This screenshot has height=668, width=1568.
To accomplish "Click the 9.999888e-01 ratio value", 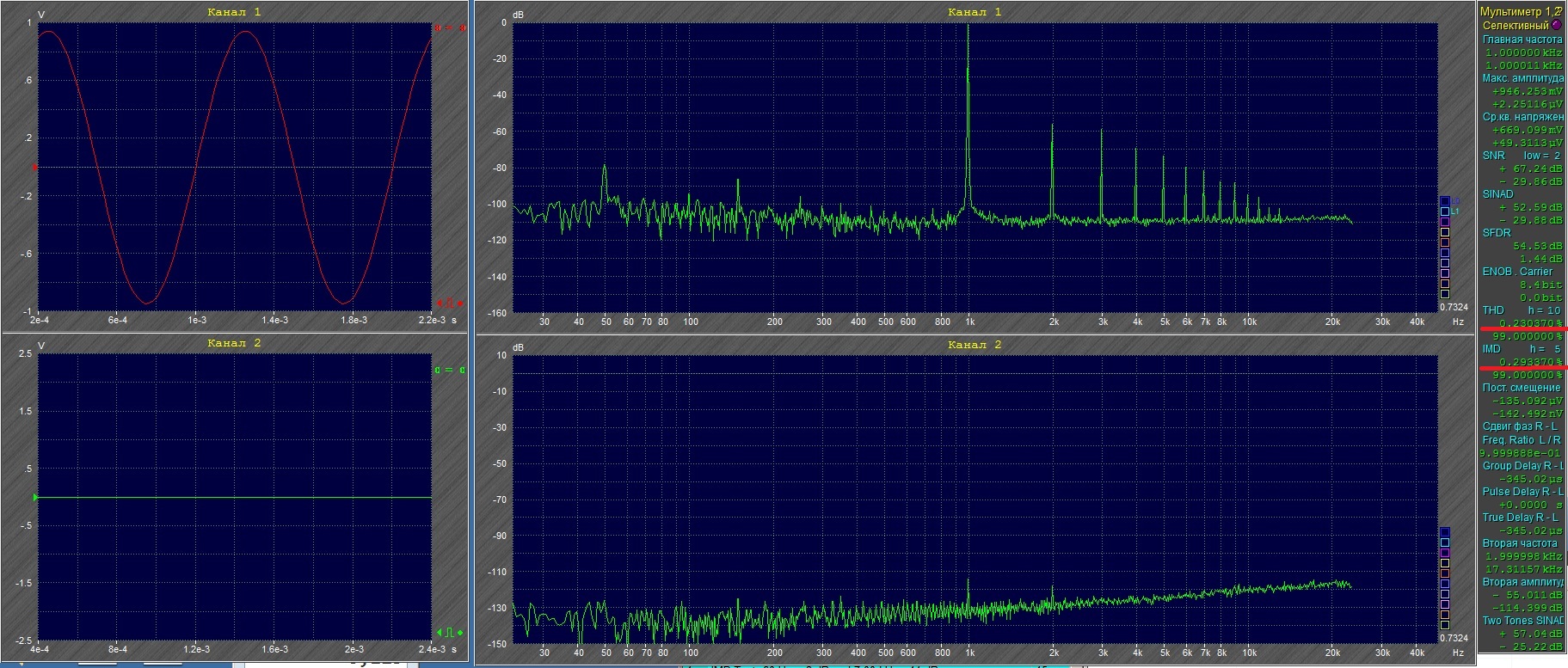I will point(1522,453).
